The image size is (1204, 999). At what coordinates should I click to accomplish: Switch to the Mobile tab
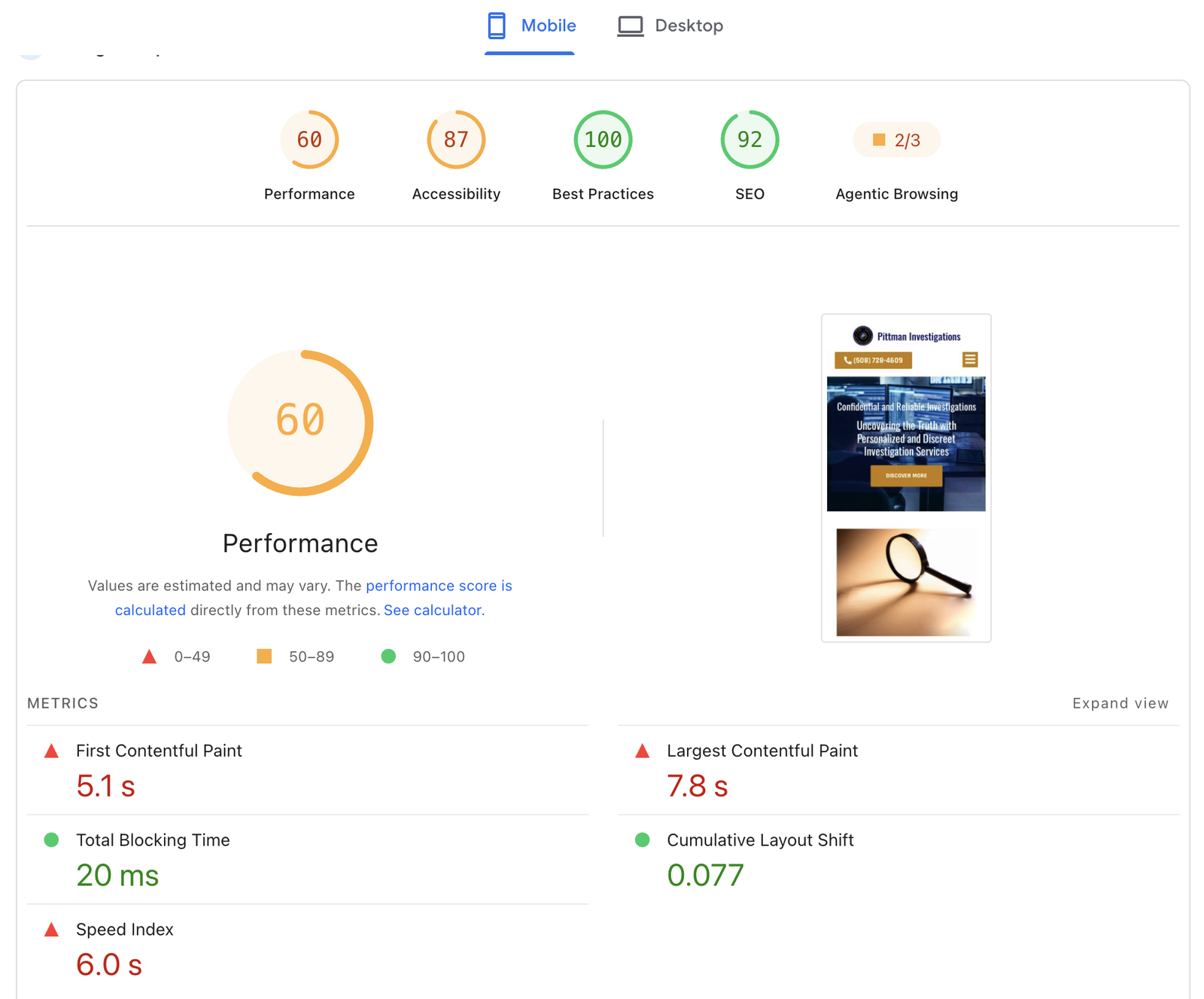coord(531,26)
